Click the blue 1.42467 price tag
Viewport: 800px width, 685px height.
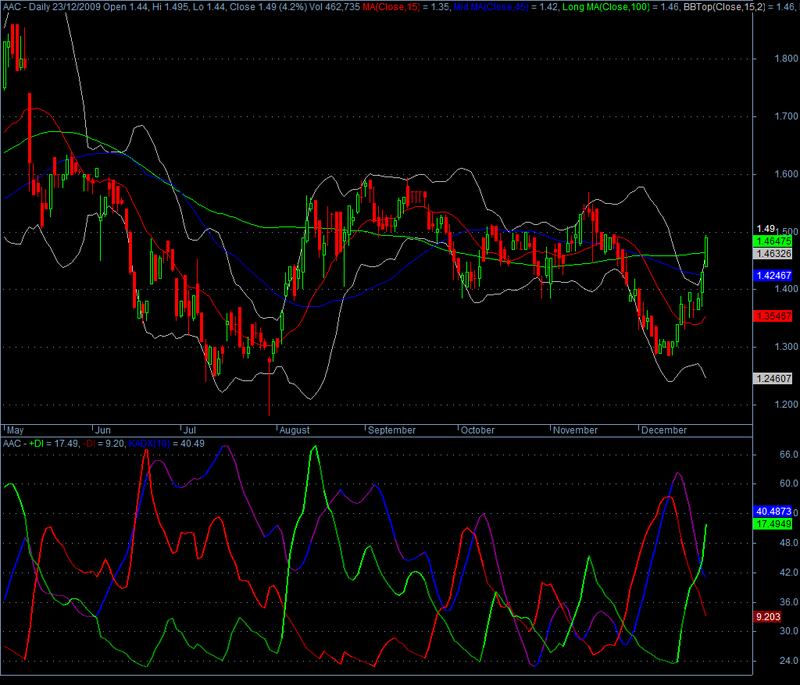coord(773,275)
